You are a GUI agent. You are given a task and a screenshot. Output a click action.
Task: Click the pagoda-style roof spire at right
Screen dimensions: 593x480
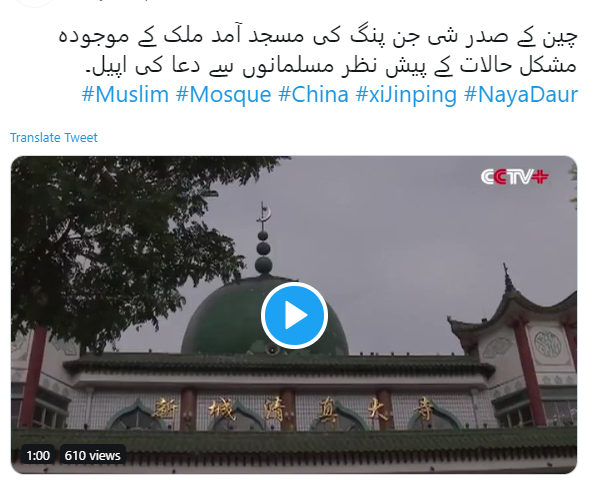point(508,280)
